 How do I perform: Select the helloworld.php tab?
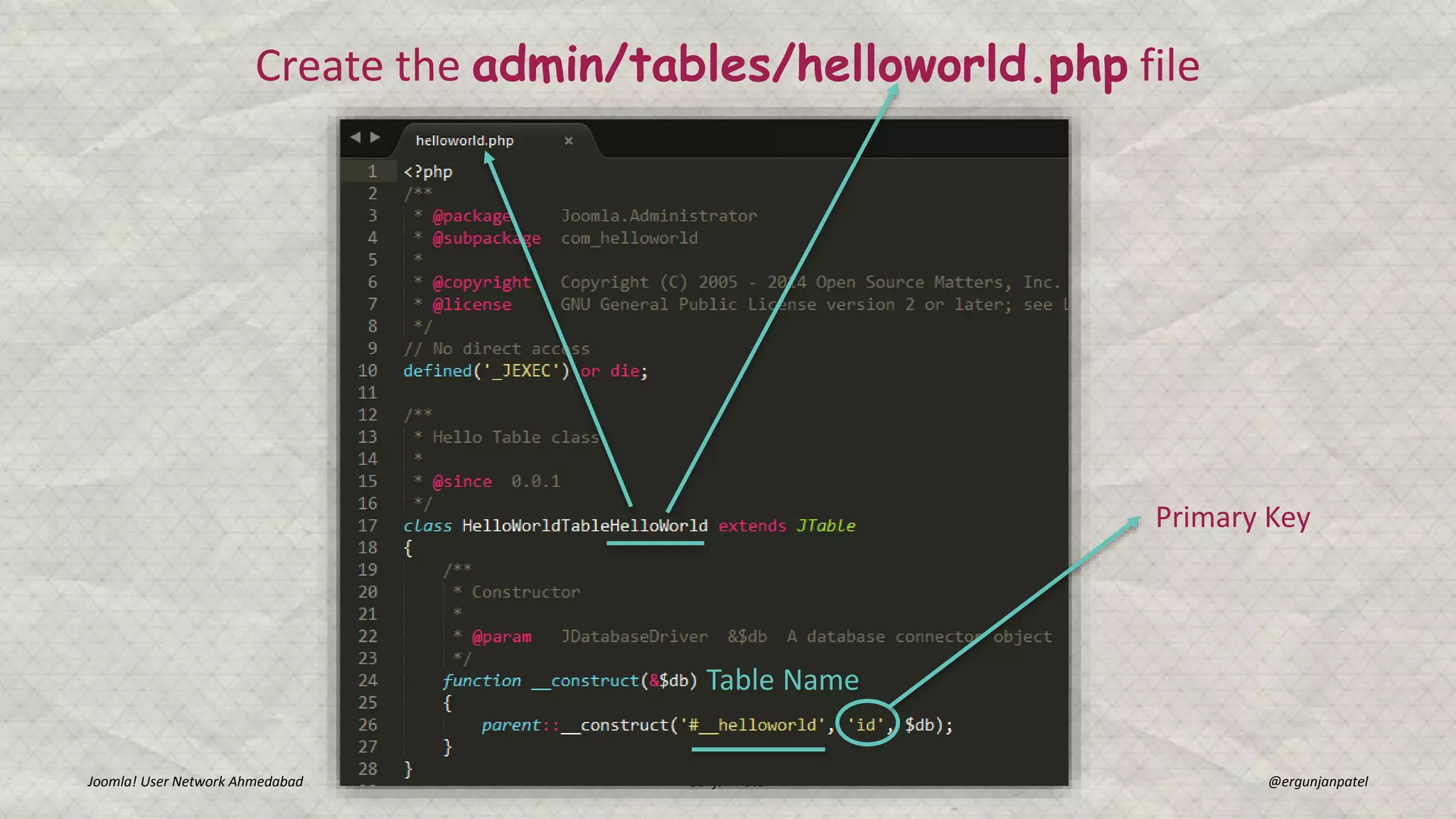pyautogui.click(x=464, y=141)
